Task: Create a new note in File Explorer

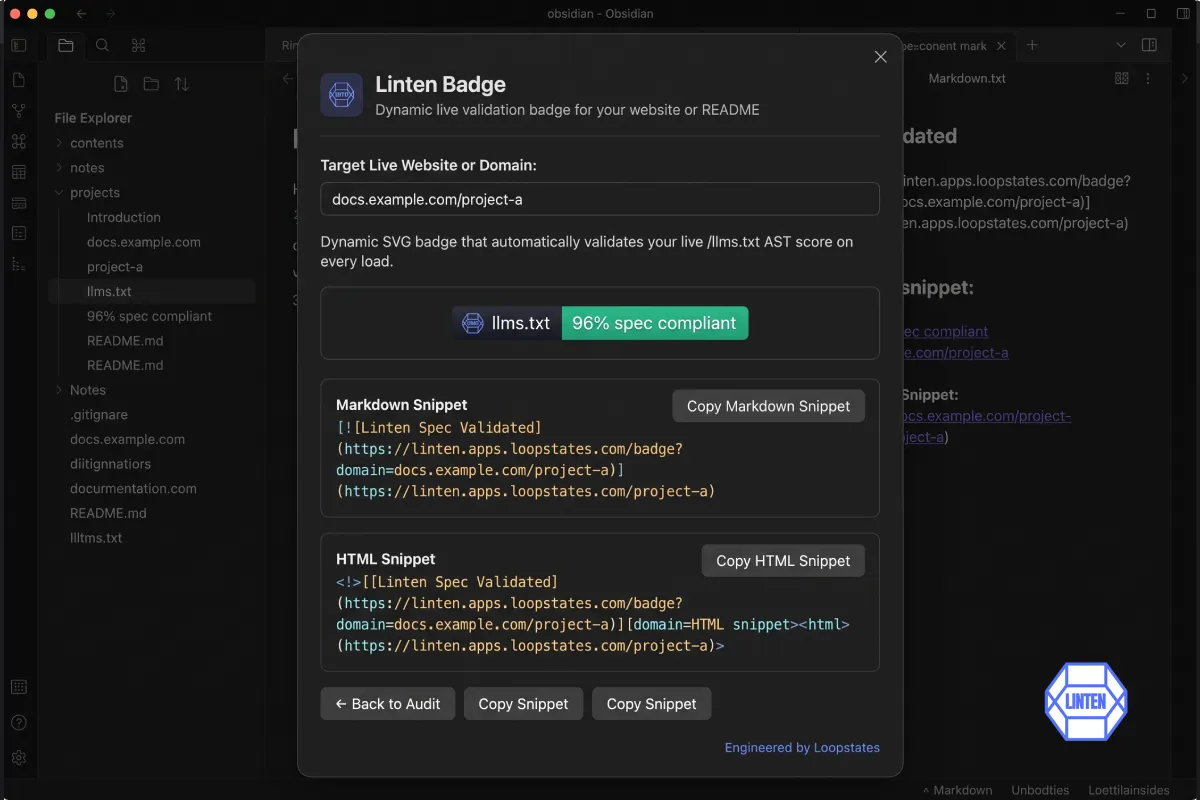Action: click(121, 84)
